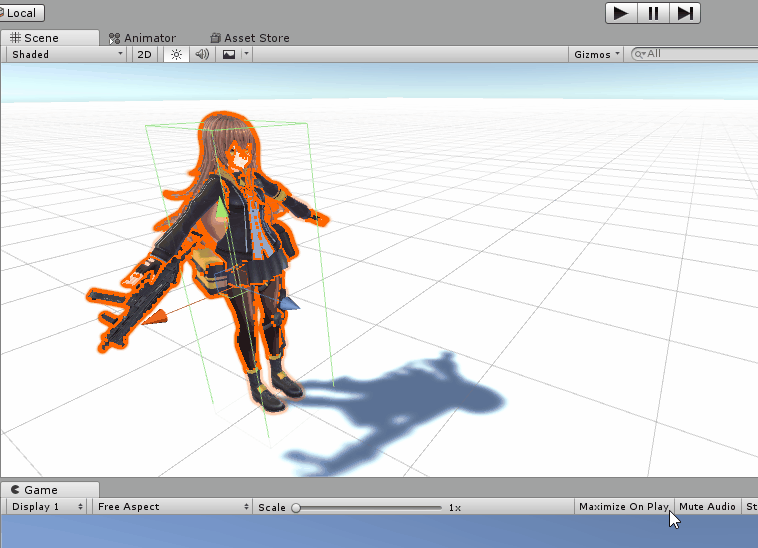Toggle scene audio speaker icon

tap(202, 54)
